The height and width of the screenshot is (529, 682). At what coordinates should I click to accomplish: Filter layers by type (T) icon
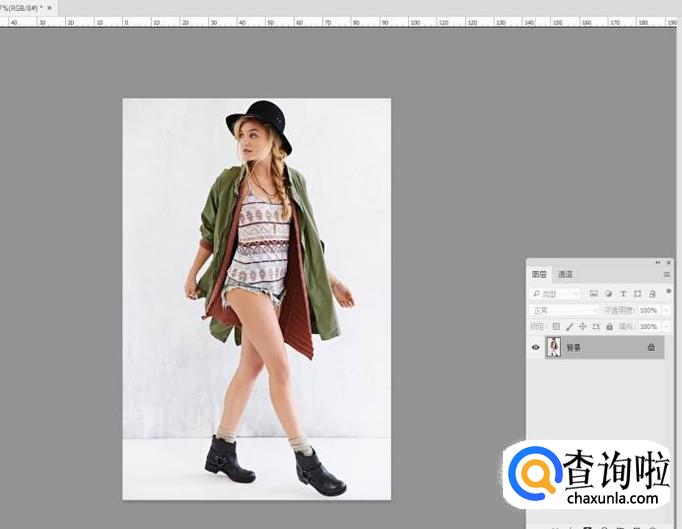click(x=623, y=294)
